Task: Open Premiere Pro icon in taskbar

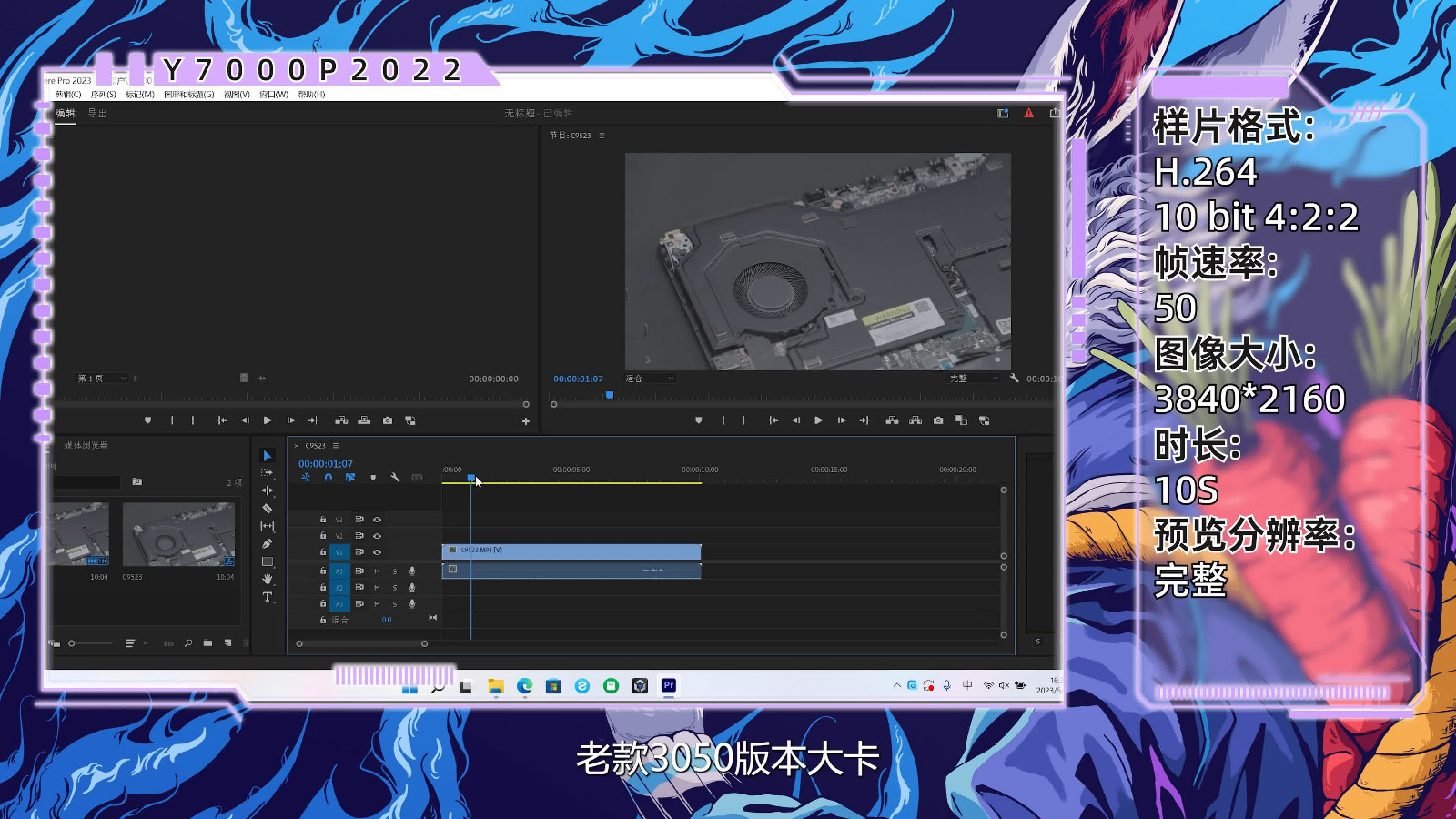Action: point(669,685)
